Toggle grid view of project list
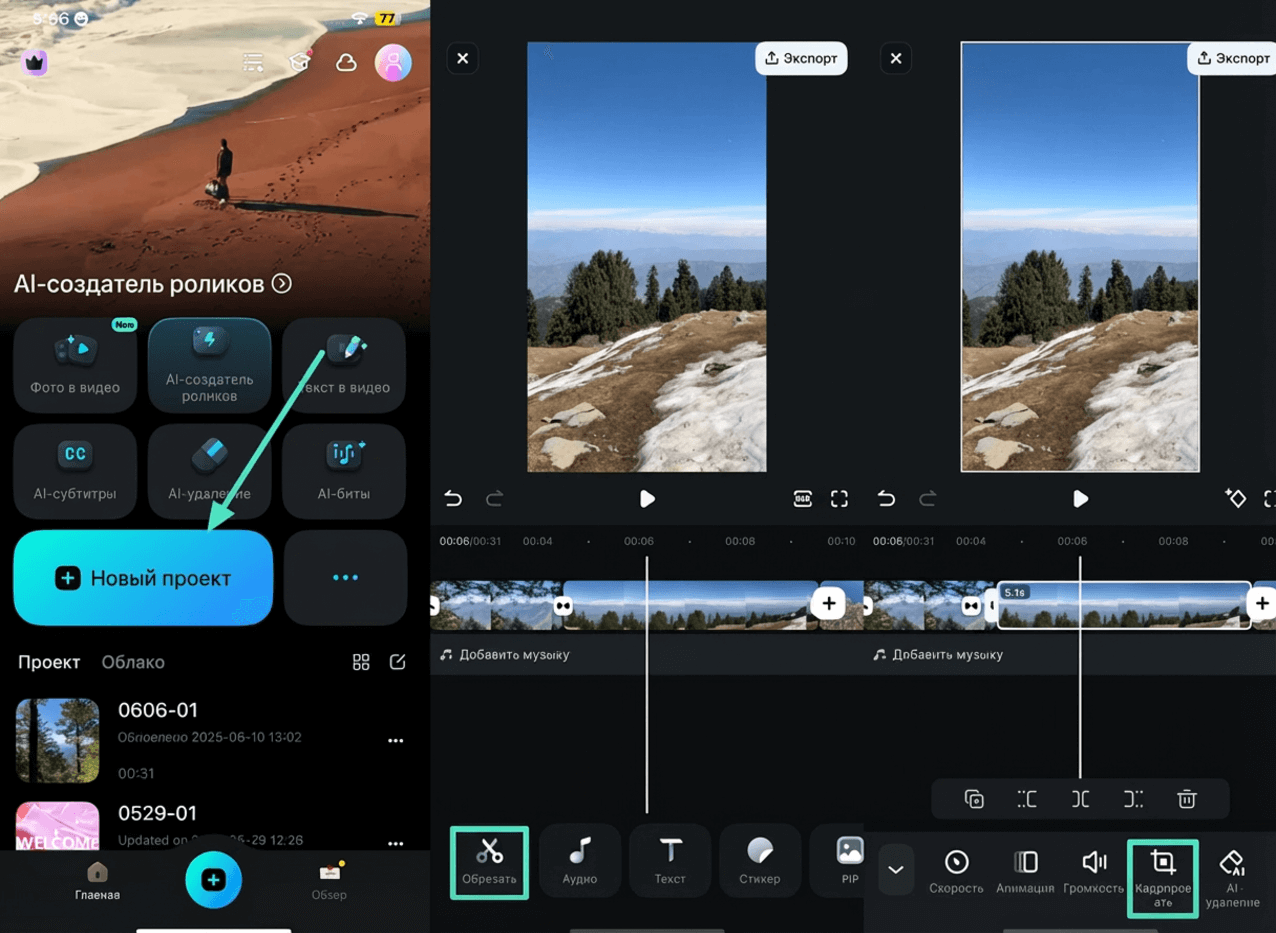The width and height of the screenshot is (1276, 933). 361,662
